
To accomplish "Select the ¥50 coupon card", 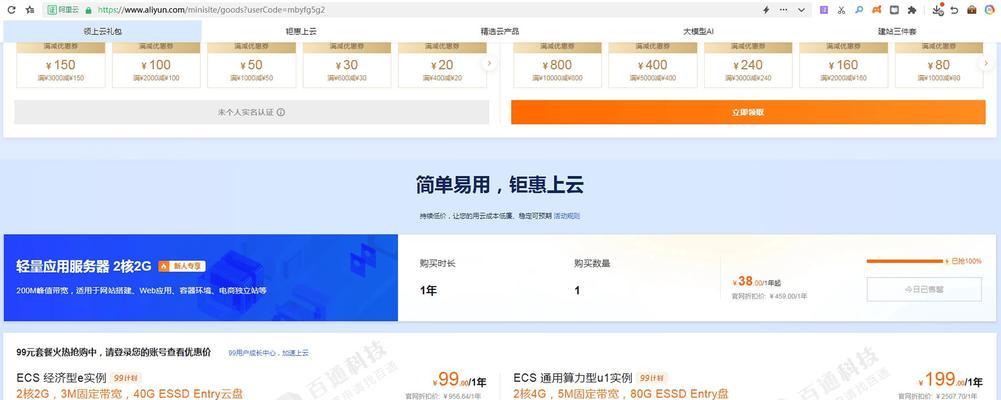I will 252,65.
